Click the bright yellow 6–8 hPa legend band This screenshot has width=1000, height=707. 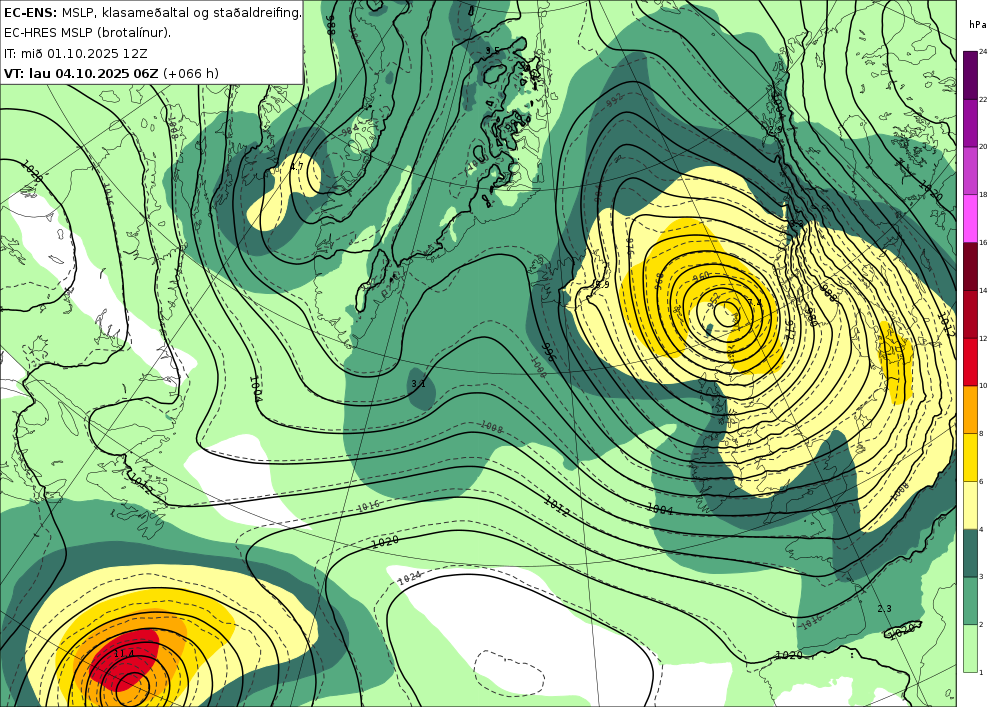(970, 458)
